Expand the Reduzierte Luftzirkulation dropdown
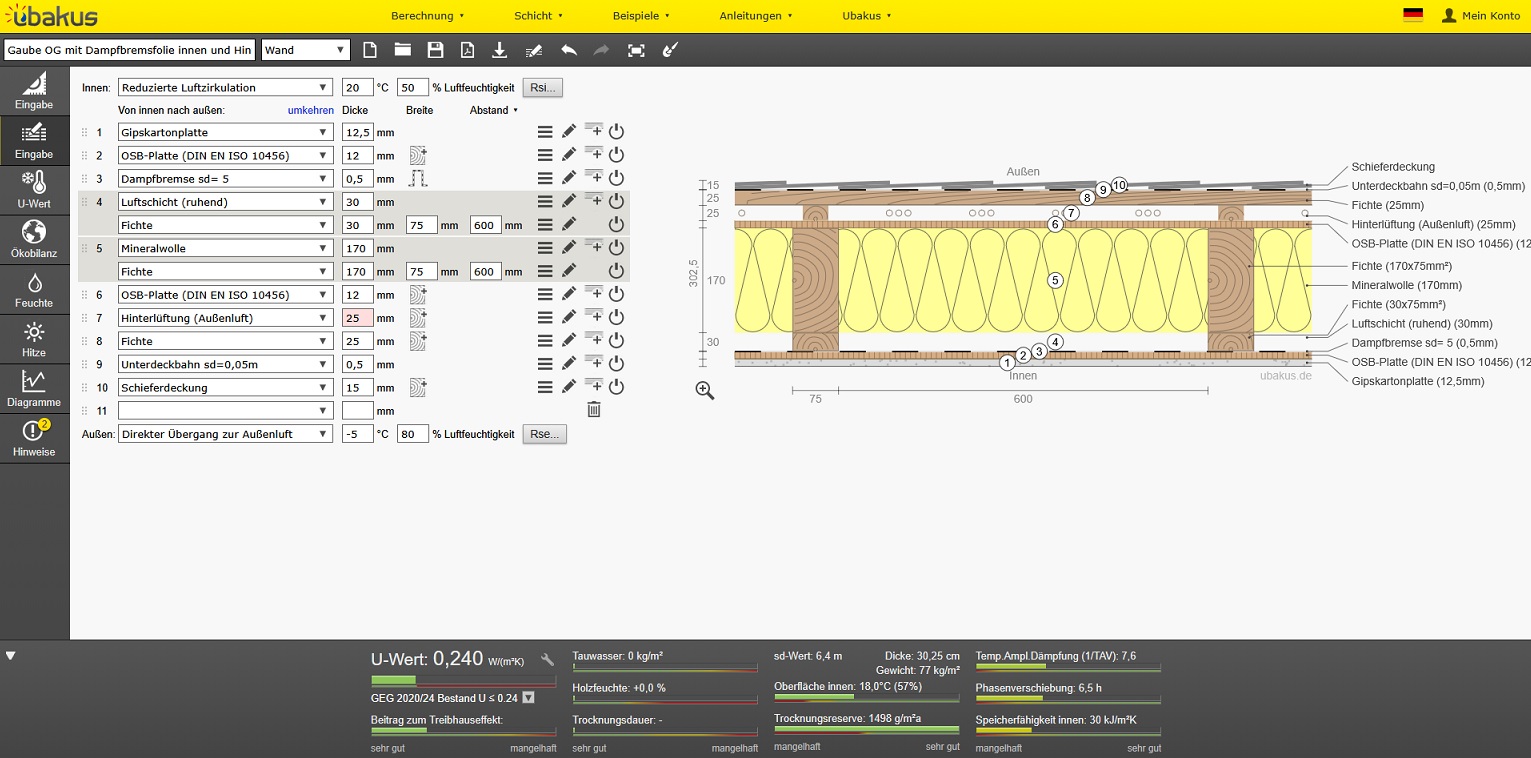This screenshot has width=1531, height=758. (225, 88)
